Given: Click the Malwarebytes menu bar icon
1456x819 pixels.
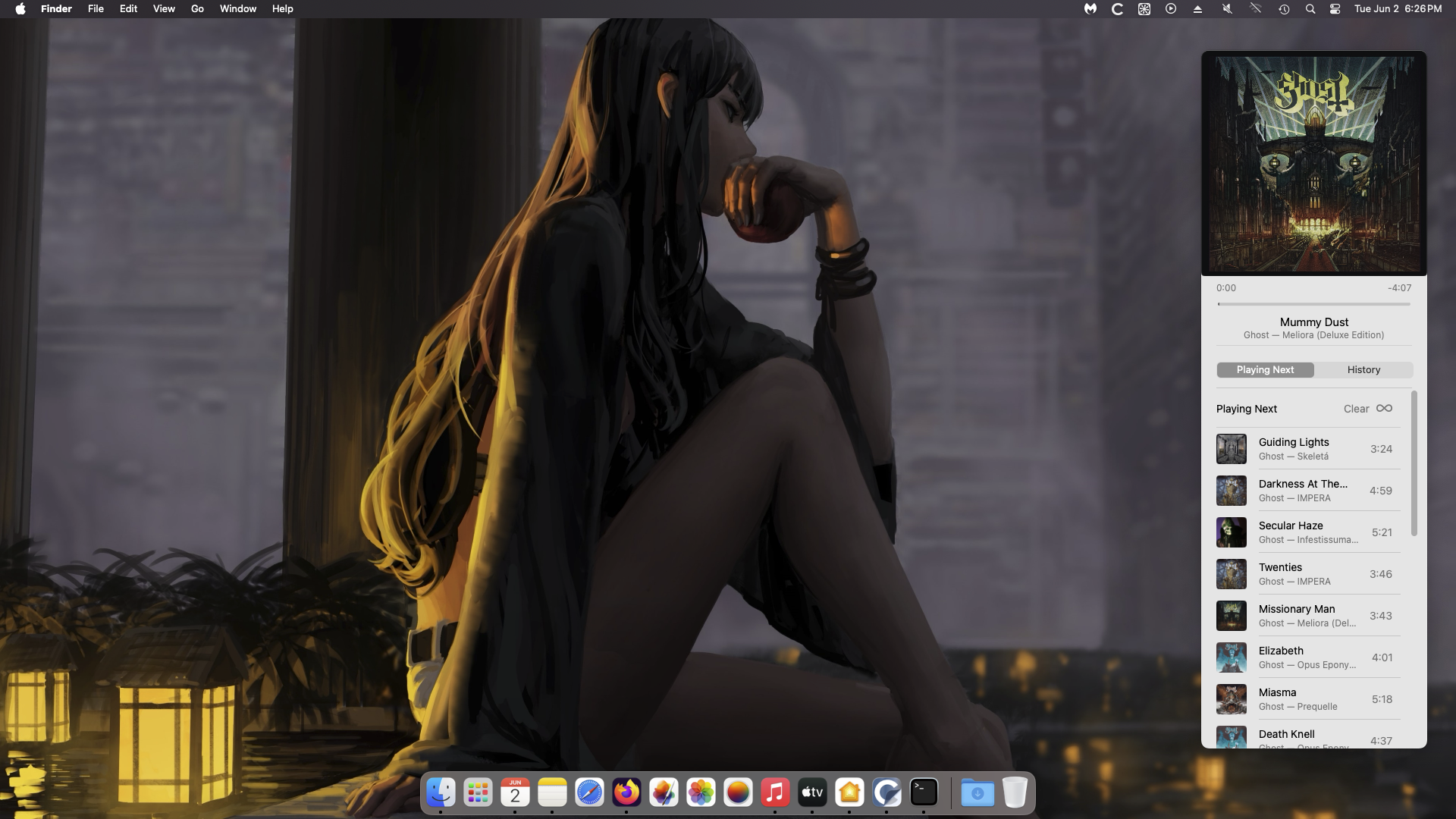Looking at the screenshot, I should pos(1090,9).
